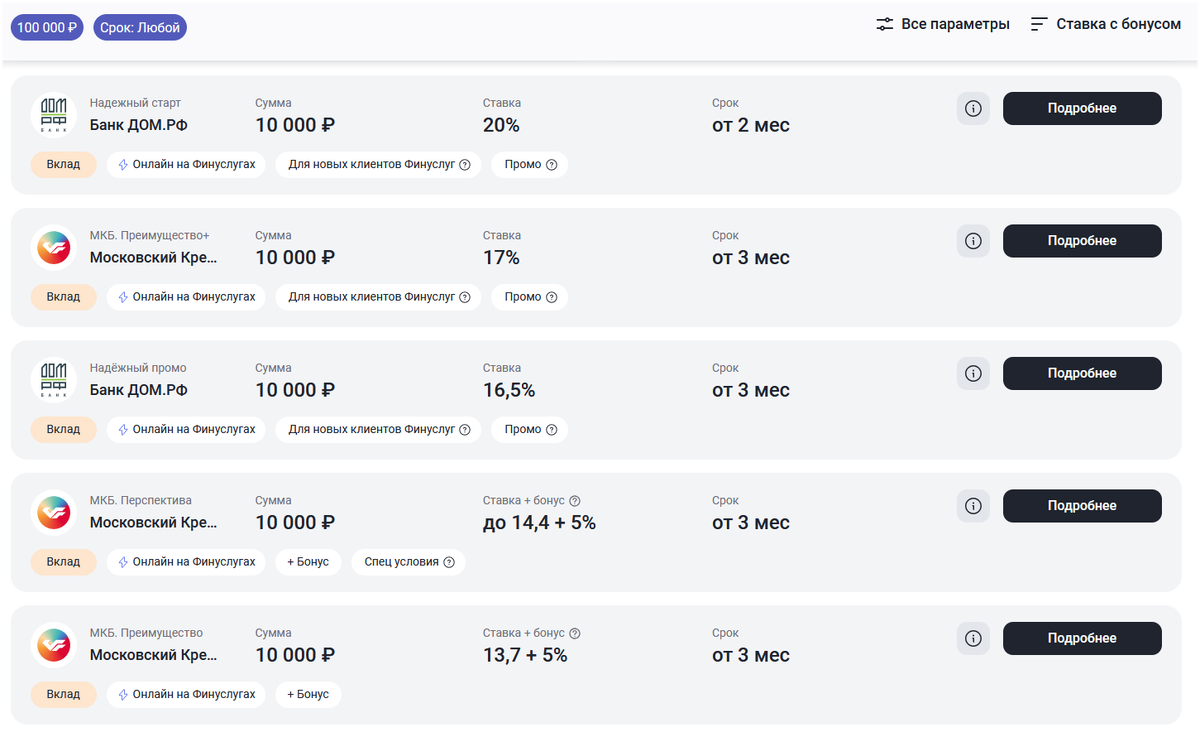
Task: Click Вклад tag in 13,7 + 5% card
Action: [x=64, y=695]
